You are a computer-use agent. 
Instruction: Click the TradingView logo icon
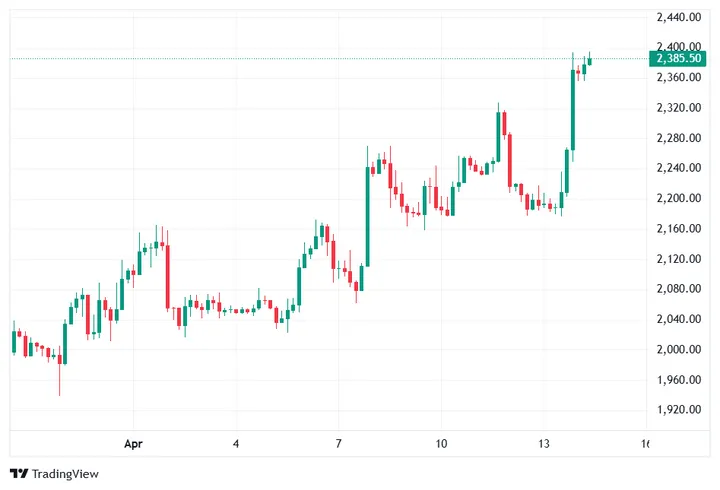[x=17, y=473]
